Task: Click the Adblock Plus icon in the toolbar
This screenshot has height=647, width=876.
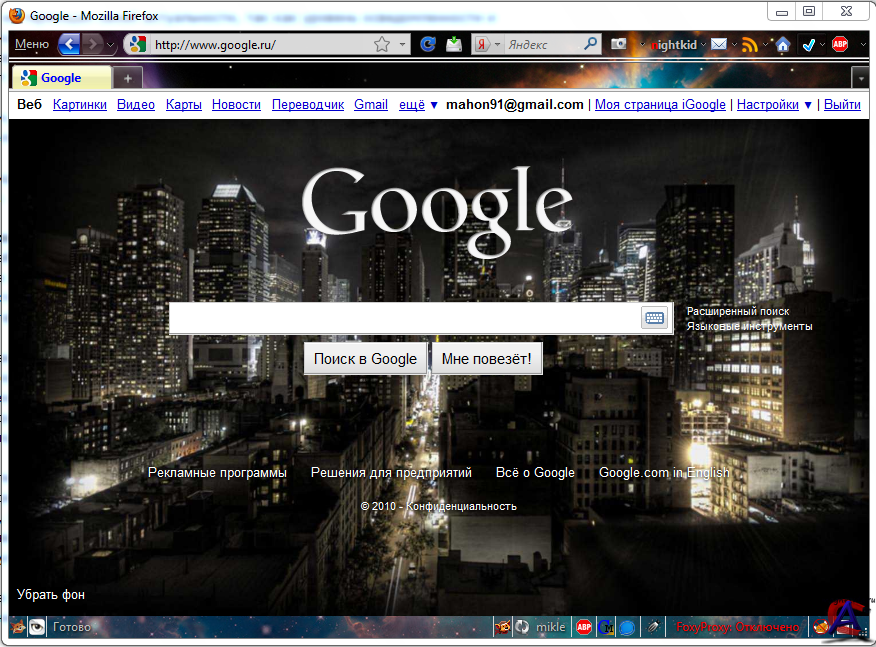Action: tap(840, 44)
